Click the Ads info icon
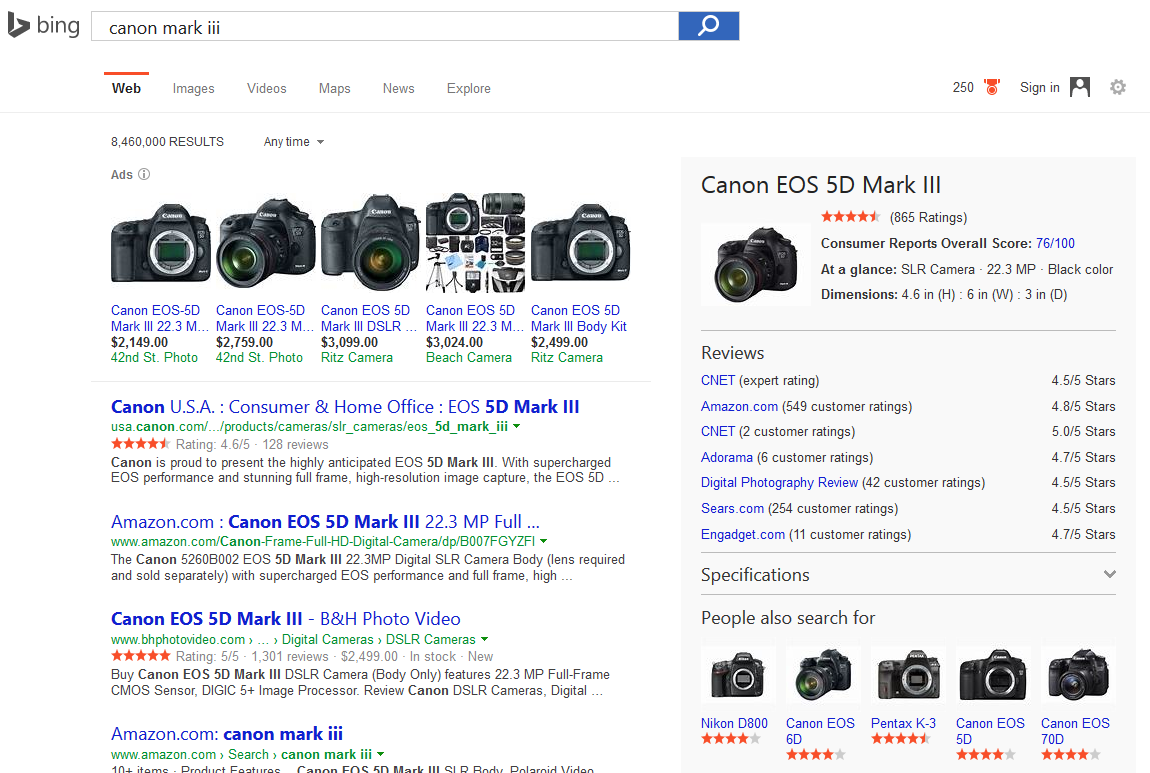The width and height of the screenshot is (1150, 773). pyautogui.click(x=144, y=174)
